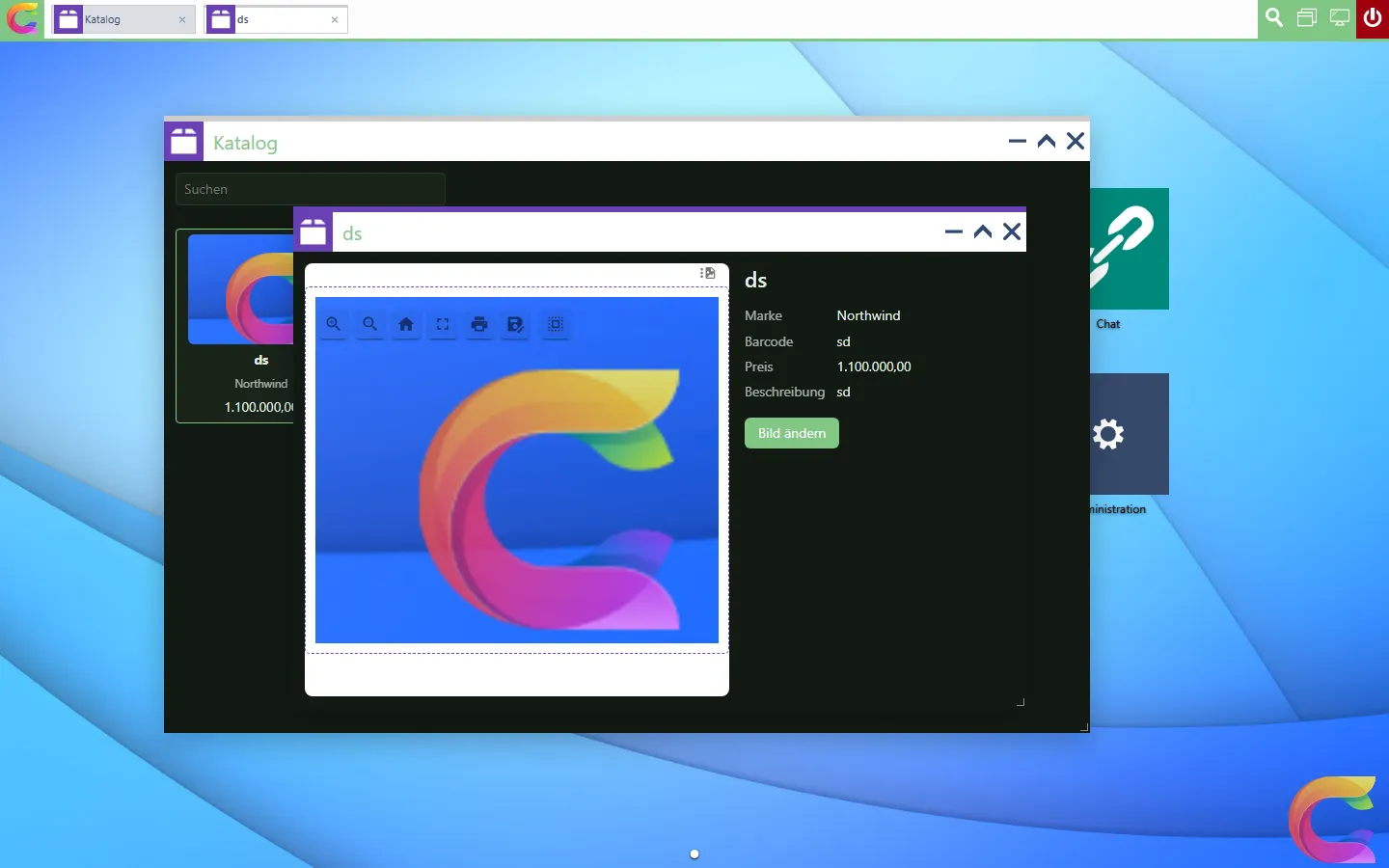Print the product image
Screen dimensions: 1389x868
click(x=479, y=324)
